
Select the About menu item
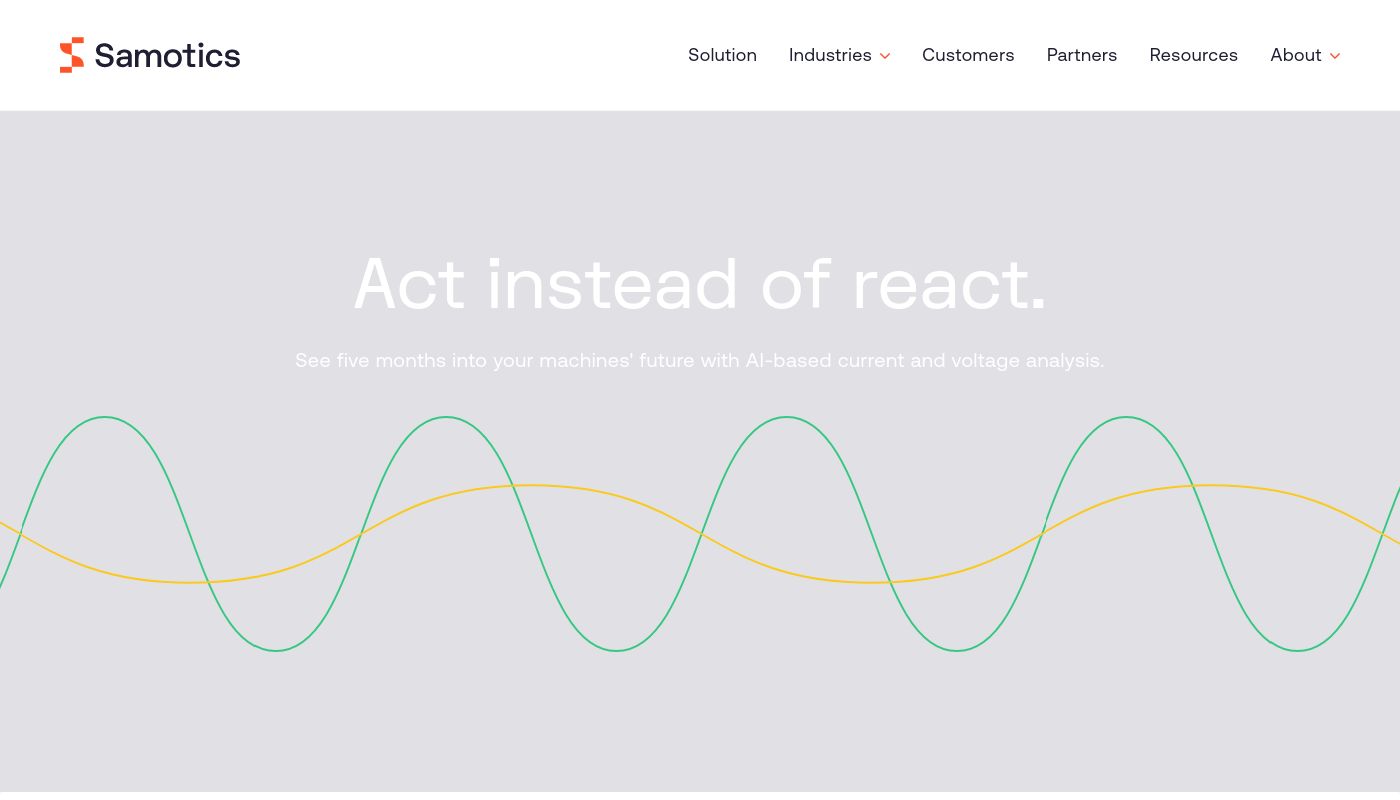tap(1296, 55)
